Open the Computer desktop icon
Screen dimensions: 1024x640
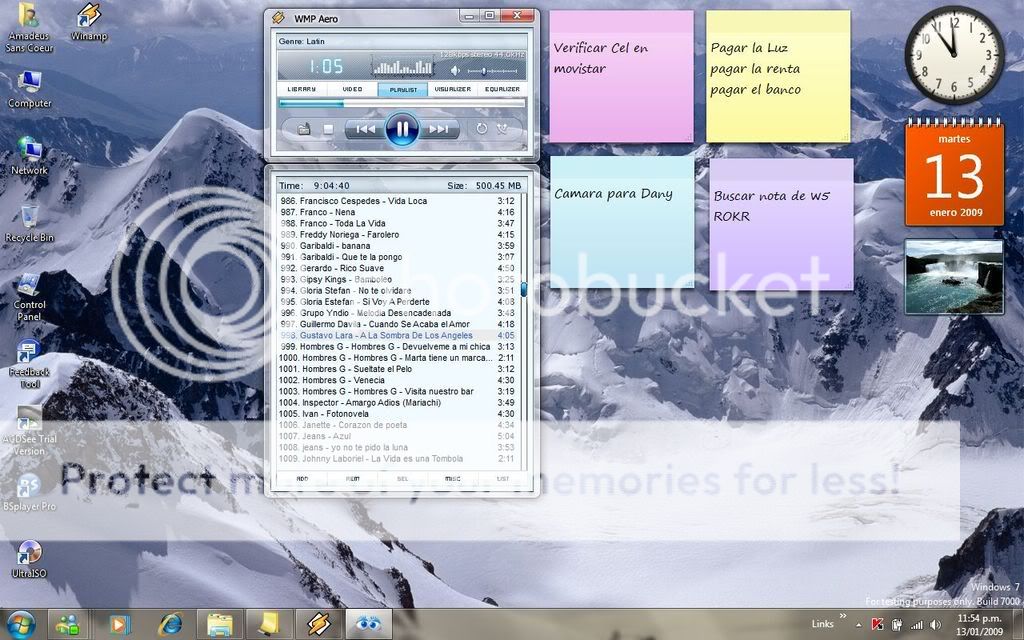[x=29, y=89]
